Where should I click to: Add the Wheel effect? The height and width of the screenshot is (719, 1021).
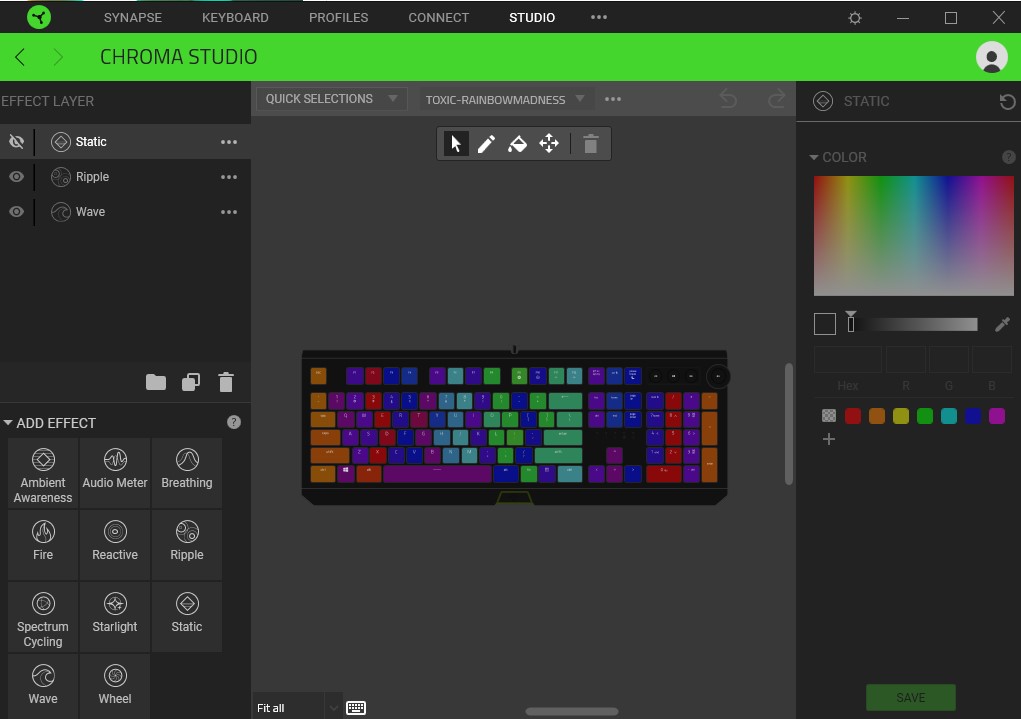tap(115, 687)
